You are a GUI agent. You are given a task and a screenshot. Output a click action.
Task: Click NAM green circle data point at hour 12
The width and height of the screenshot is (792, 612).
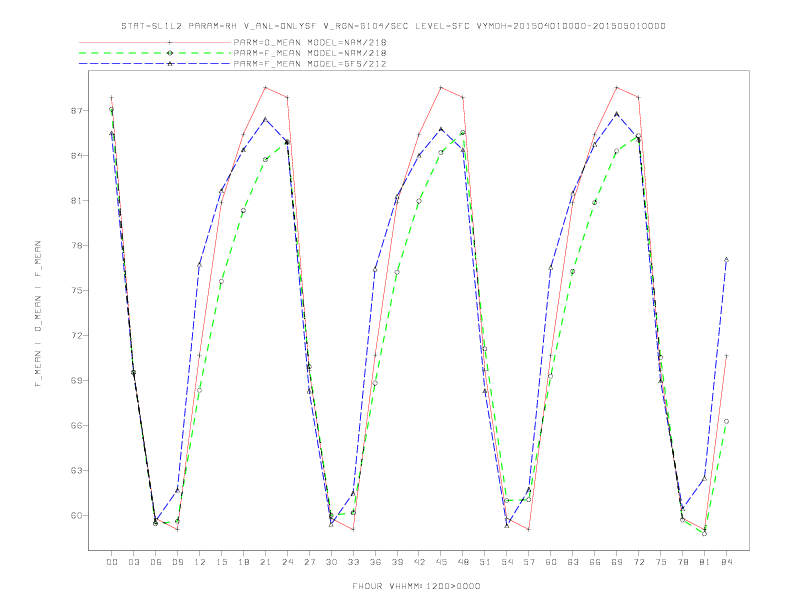(x=200, y=390)
